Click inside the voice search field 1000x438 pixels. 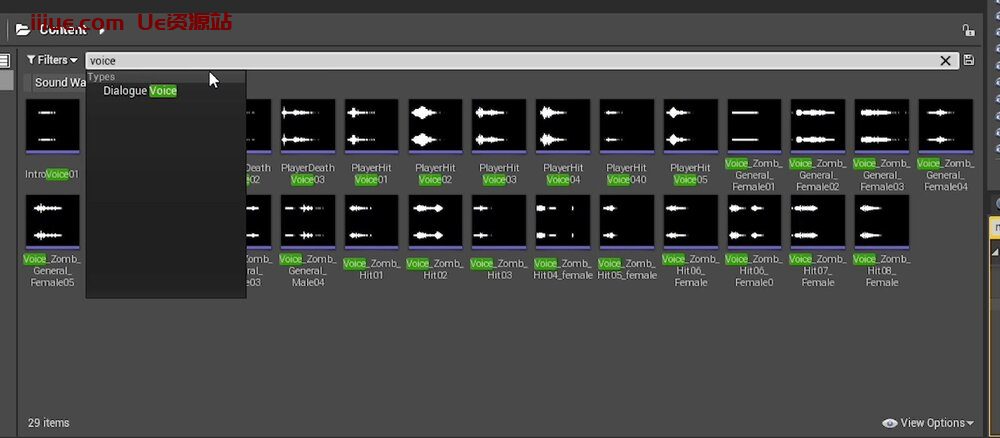[x=500, y=61]
